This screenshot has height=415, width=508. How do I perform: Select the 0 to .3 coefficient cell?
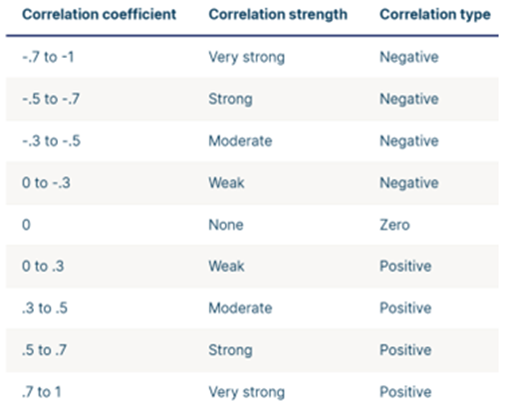coord(43,266)
